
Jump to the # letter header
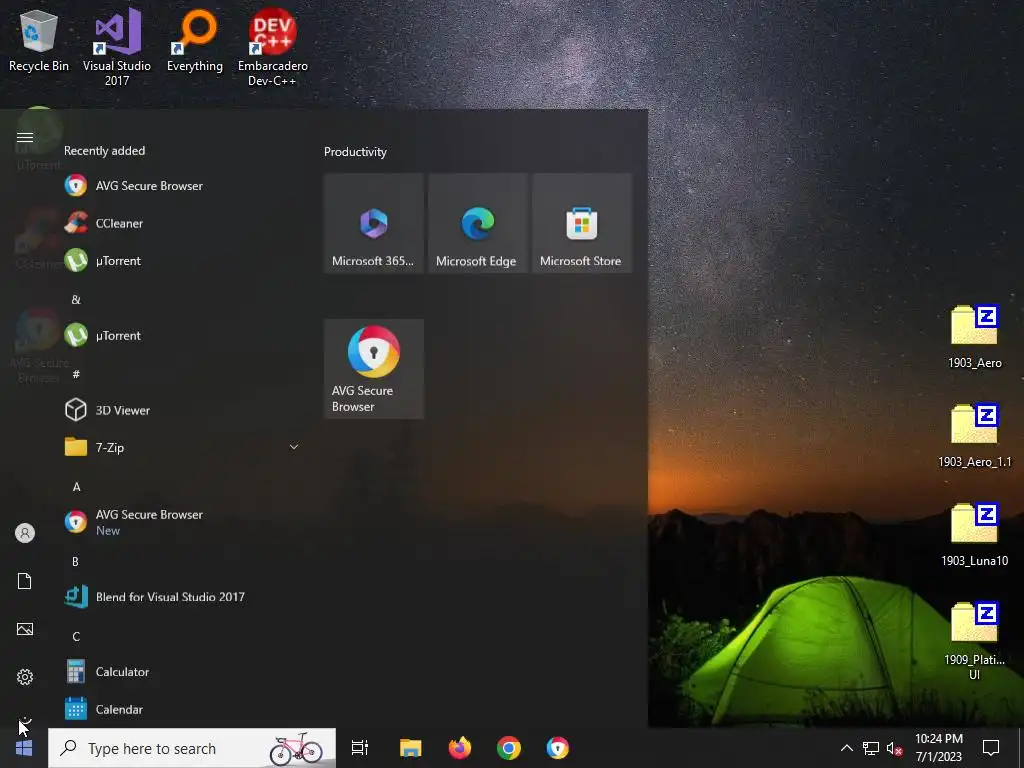pos(76,374)
